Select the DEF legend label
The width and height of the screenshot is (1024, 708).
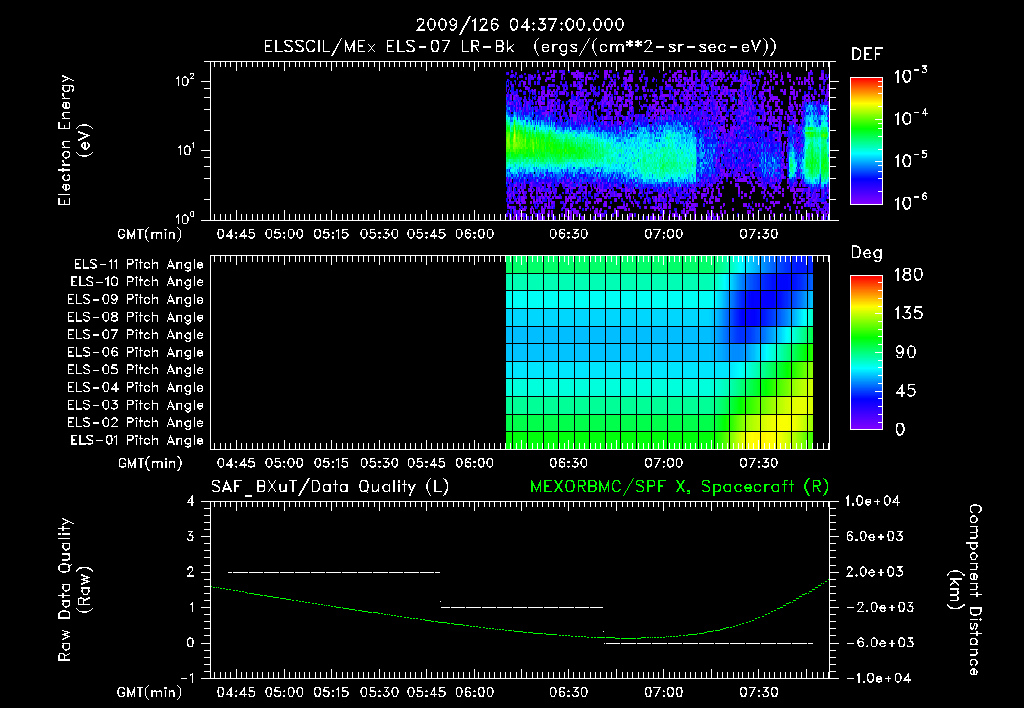click(x=867, y=54)
